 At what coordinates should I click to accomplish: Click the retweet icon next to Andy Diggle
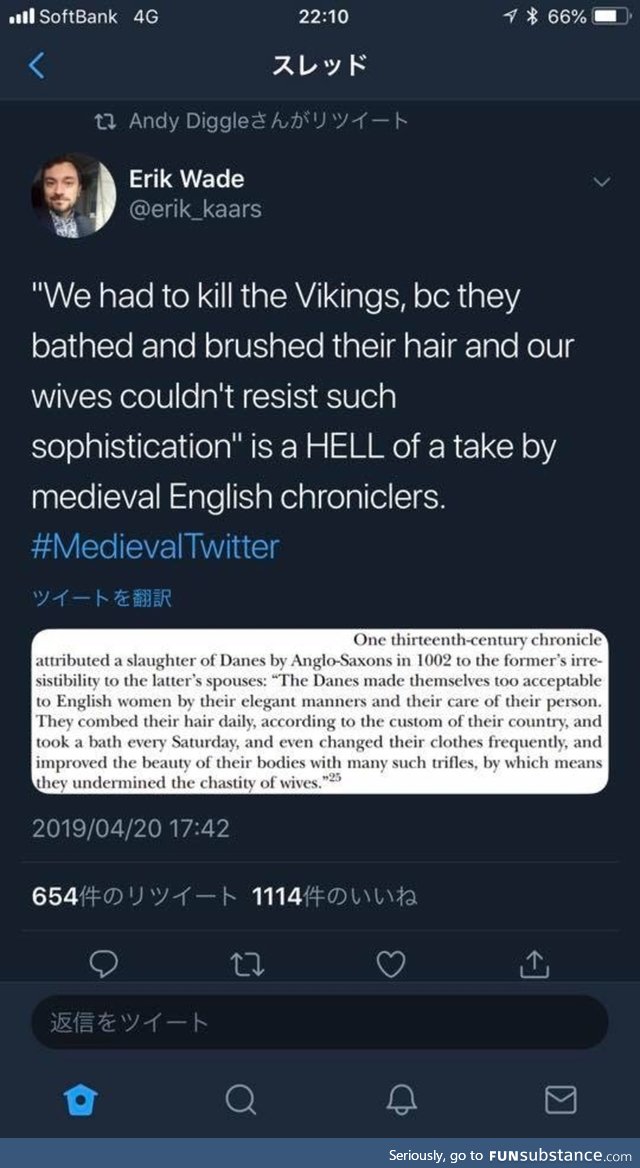pos(108,119)
